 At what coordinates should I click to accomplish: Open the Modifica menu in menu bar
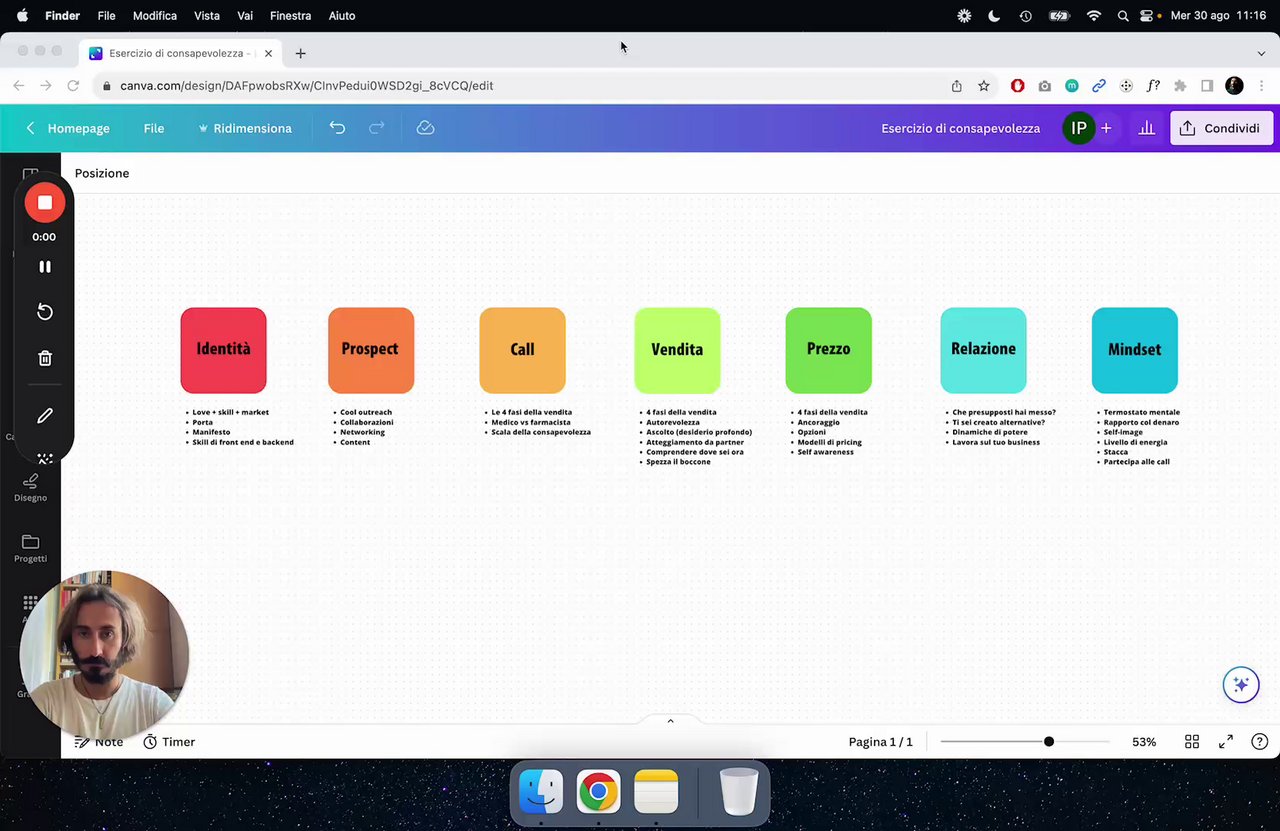point(155,16)
